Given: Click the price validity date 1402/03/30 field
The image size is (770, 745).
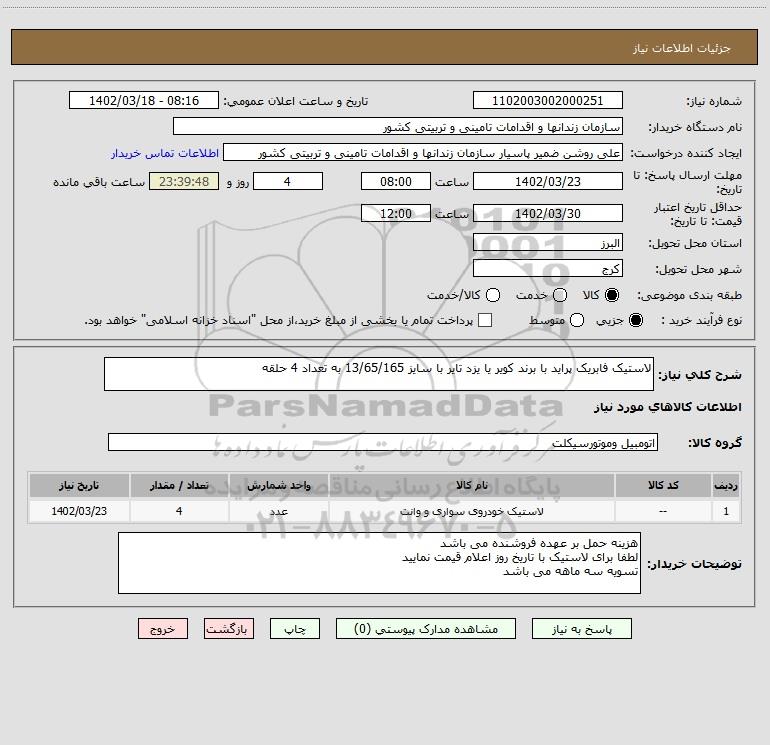Looking at the screenshot, I should point(548,213).
